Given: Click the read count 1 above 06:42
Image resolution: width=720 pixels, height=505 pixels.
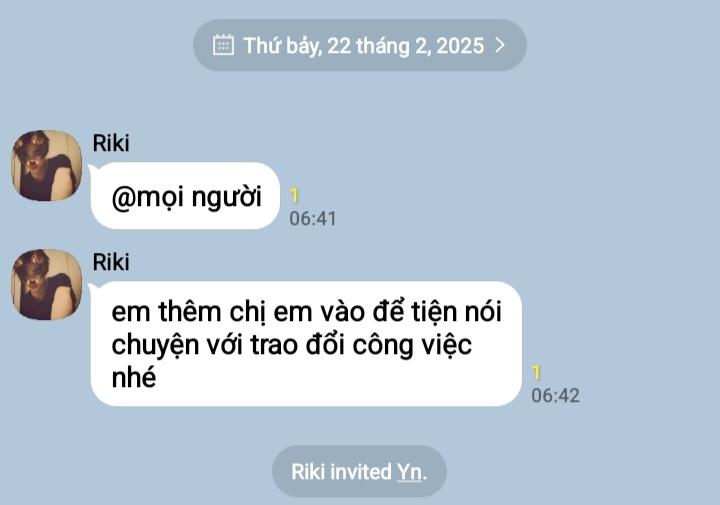Looking at the screenshot, I should 536,373.
